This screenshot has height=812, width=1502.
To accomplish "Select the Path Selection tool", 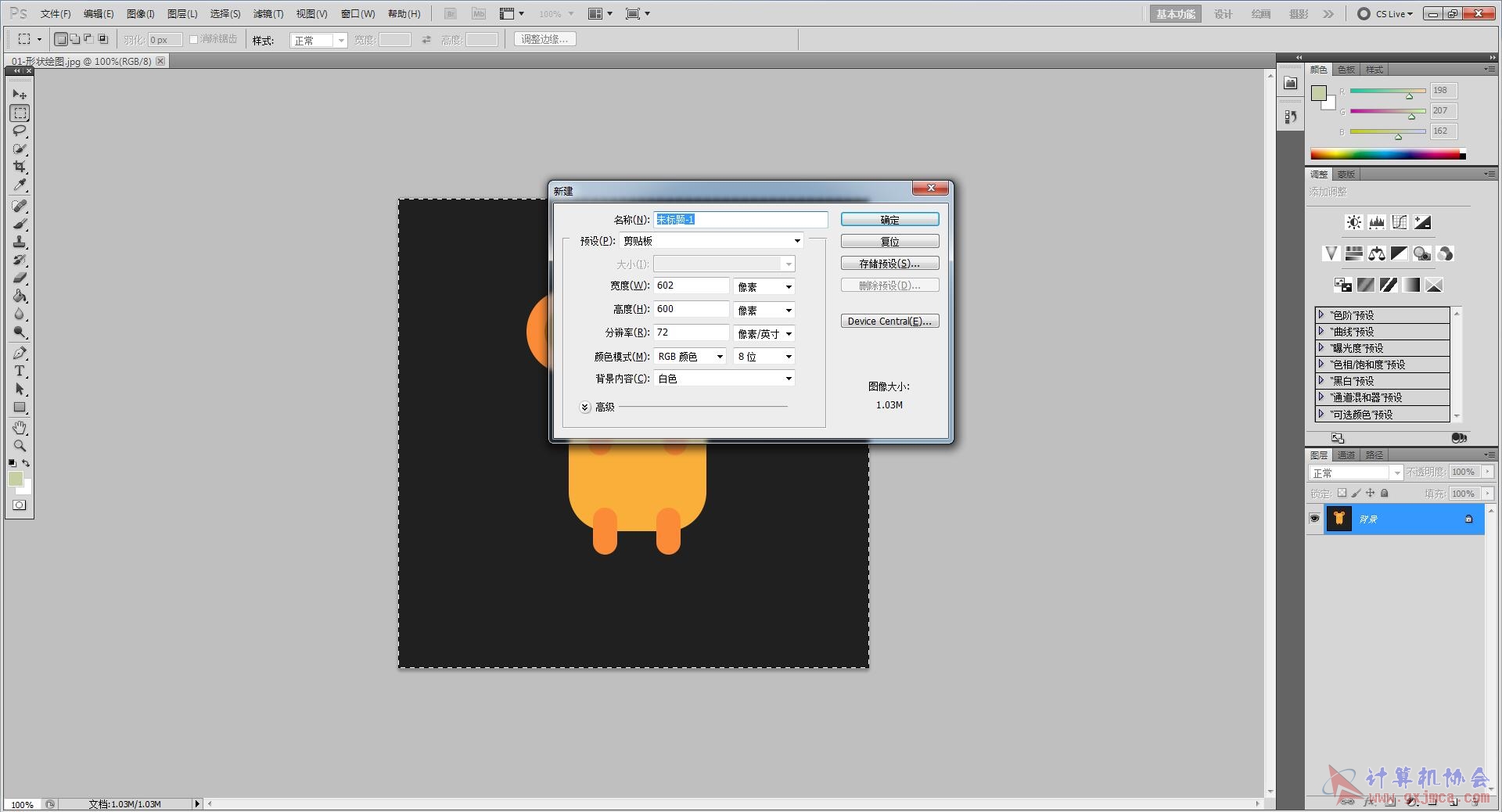I will [x=20, y=389].
